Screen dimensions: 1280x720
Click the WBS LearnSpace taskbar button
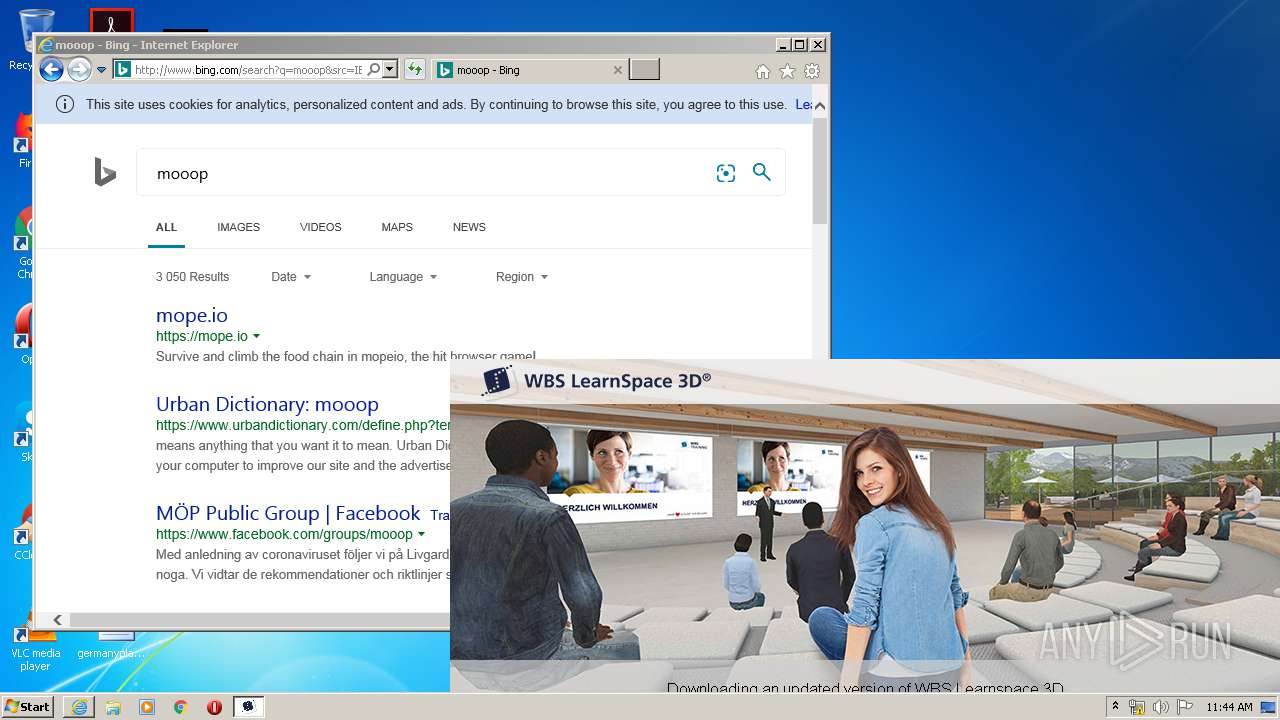[x=248, y=707]
